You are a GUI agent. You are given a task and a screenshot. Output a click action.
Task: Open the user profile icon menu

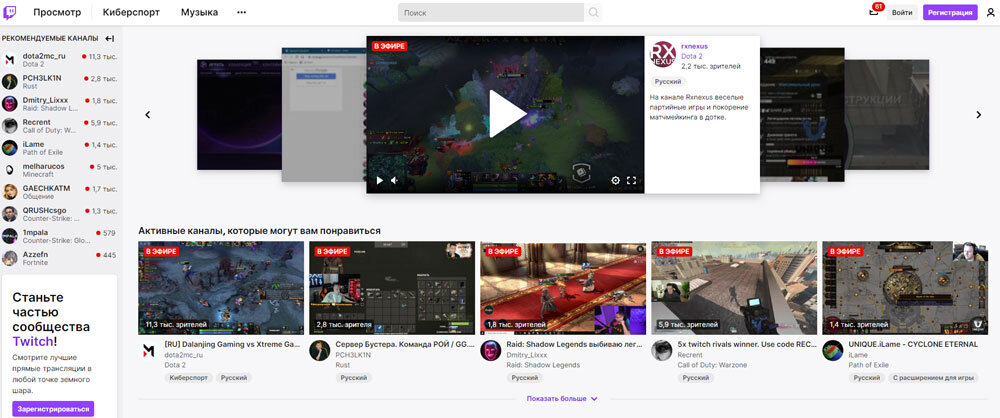pyautogui.click(x=990, y=12)
